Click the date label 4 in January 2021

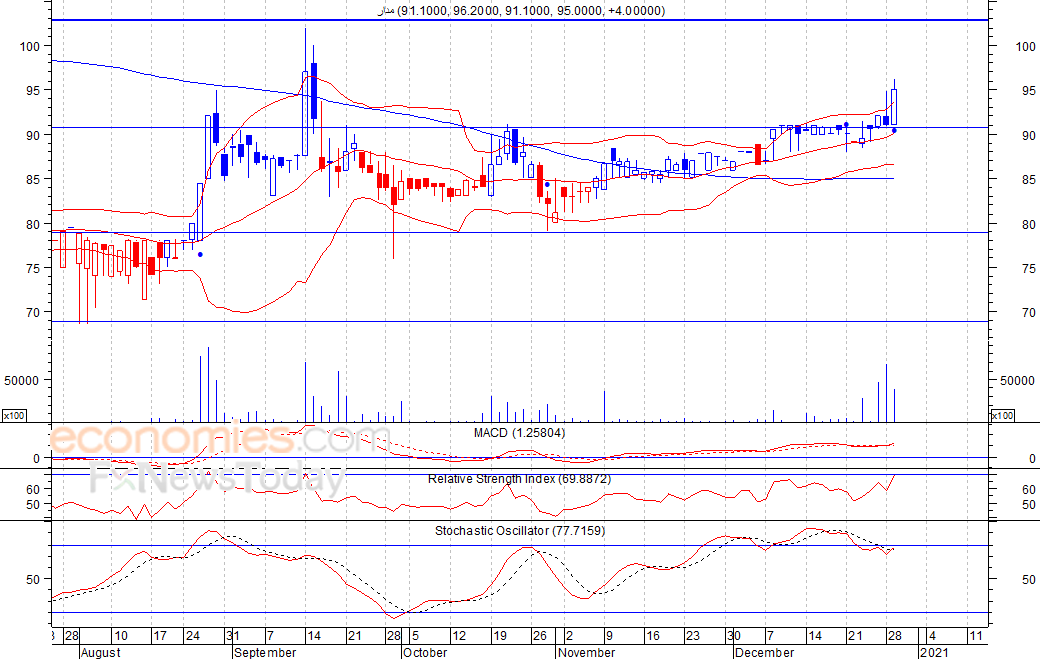pos(931,636)
